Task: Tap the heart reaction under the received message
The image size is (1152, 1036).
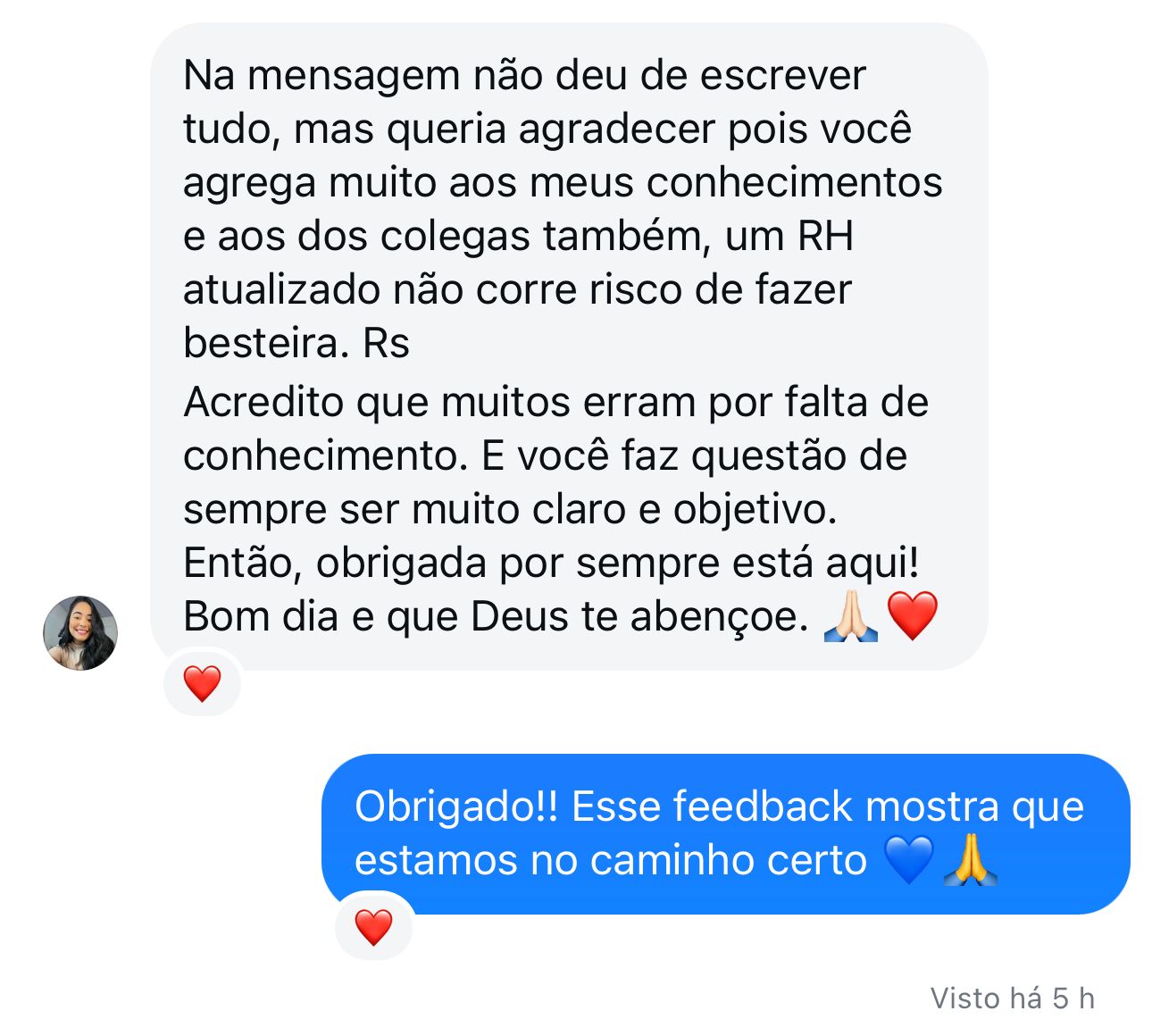Action: click(202, 684)
